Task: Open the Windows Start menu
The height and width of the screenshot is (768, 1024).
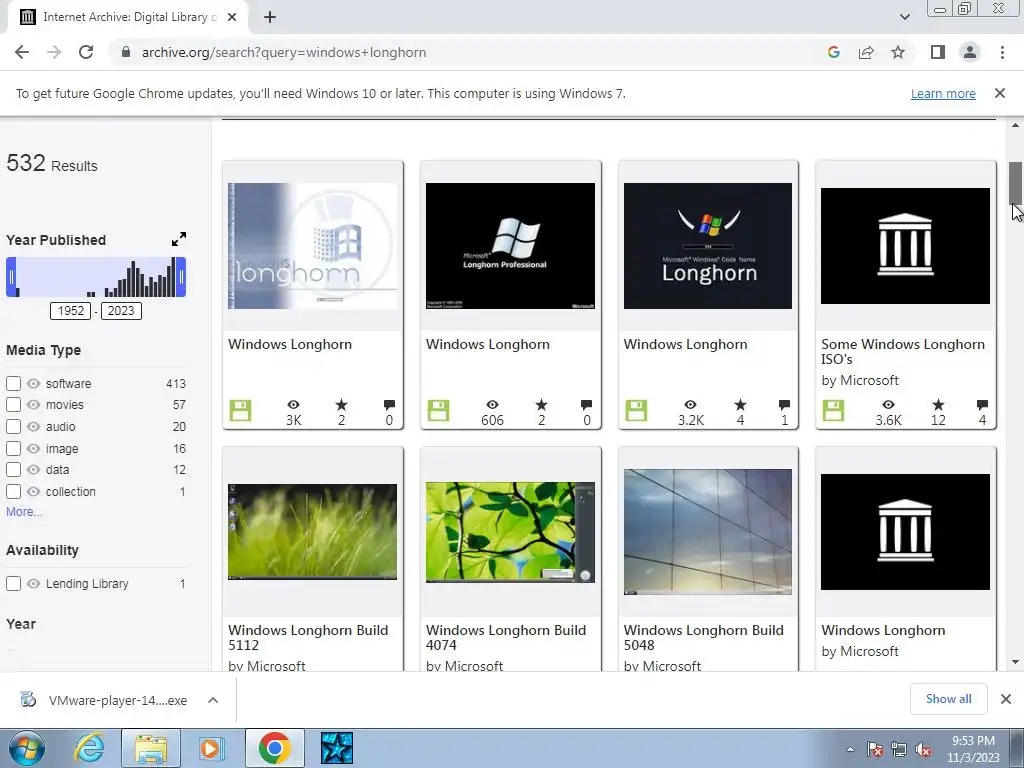Action: click(x=26, y=748)
